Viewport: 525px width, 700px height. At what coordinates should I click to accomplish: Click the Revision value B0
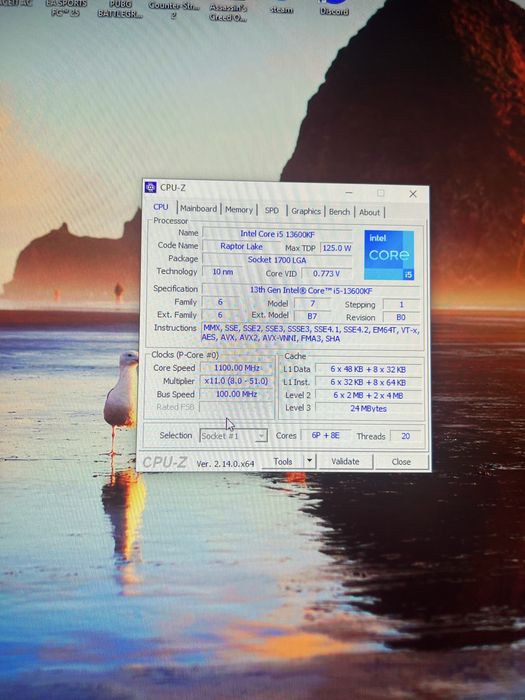tap(401, 317)
